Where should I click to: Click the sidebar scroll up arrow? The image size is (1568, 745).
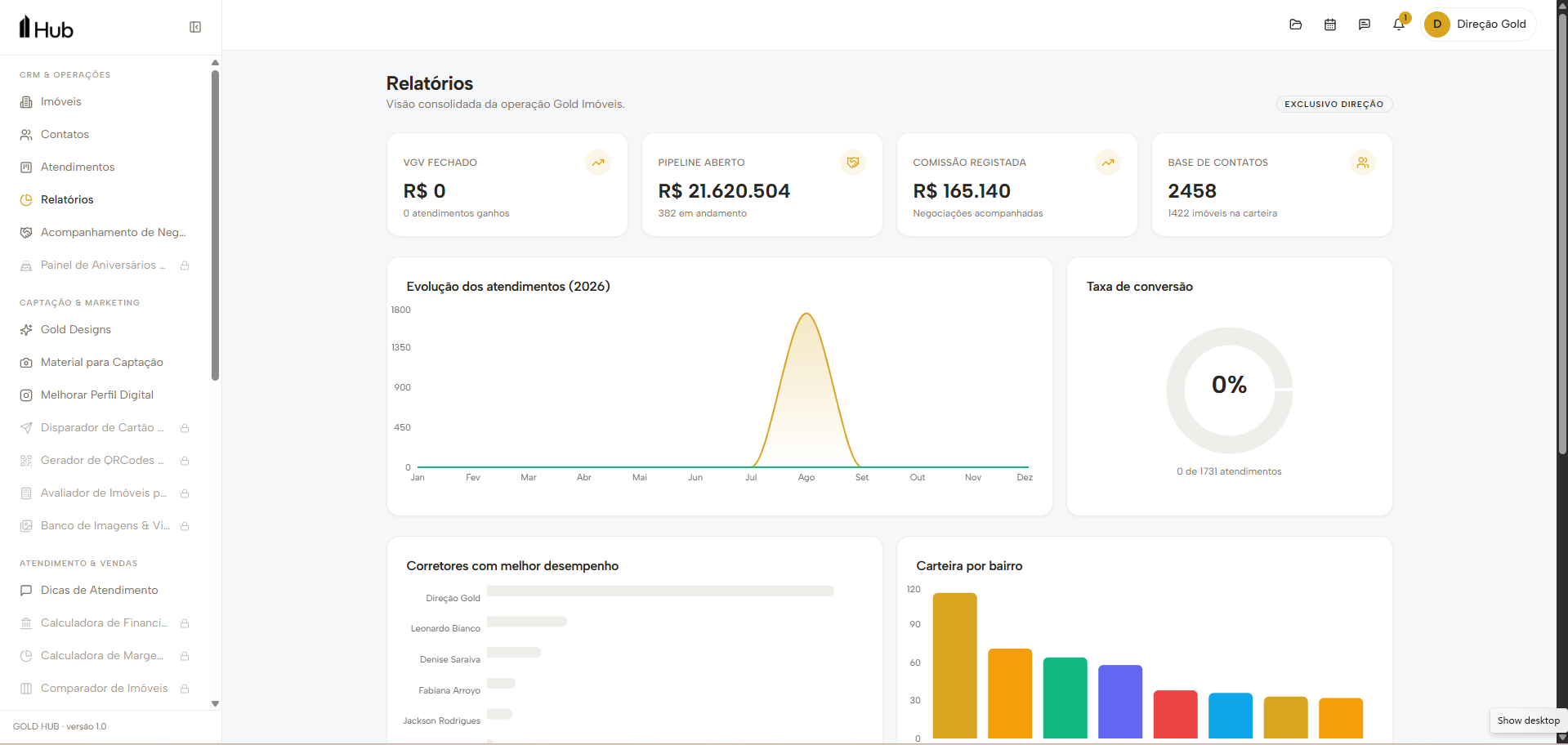coord(215,63)
